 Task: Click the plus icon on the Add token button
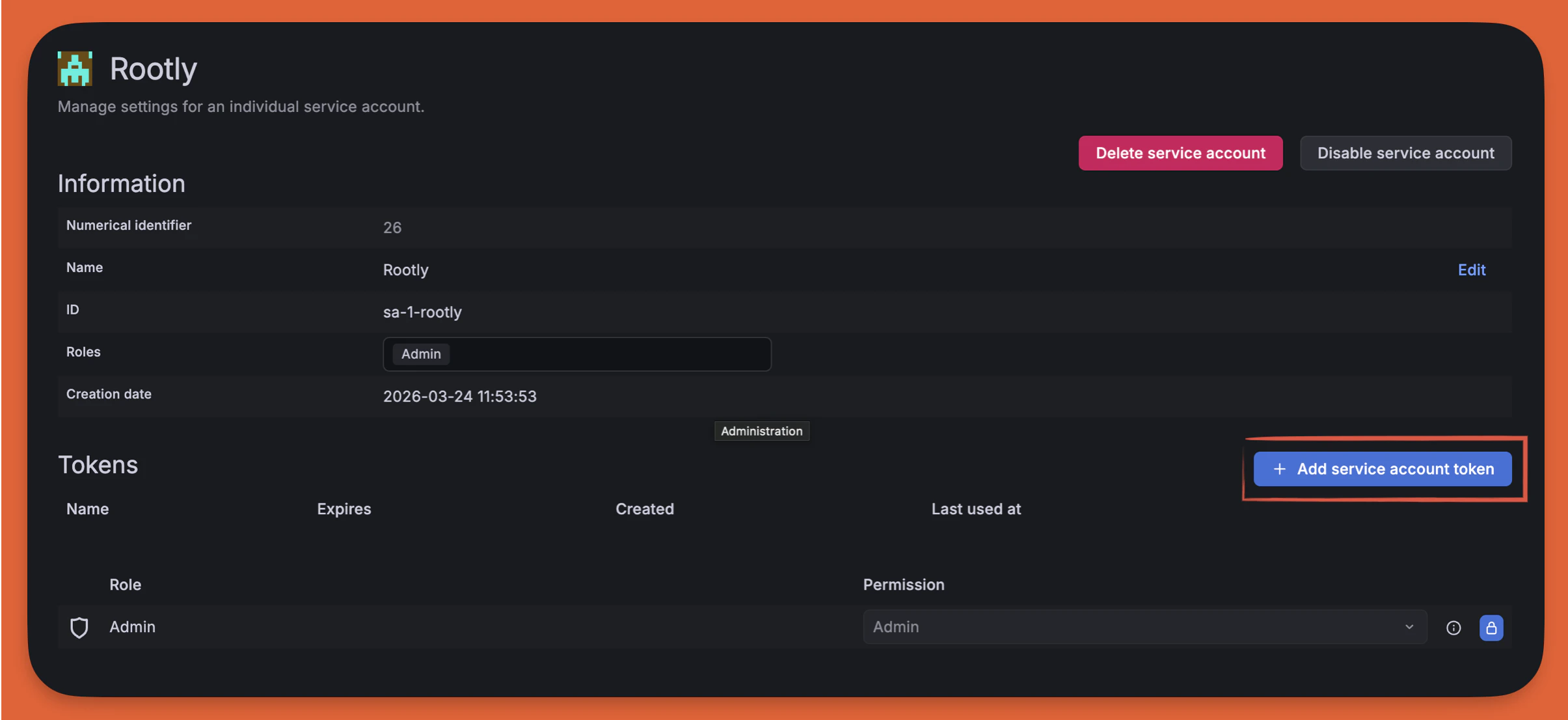[1279, 469]
